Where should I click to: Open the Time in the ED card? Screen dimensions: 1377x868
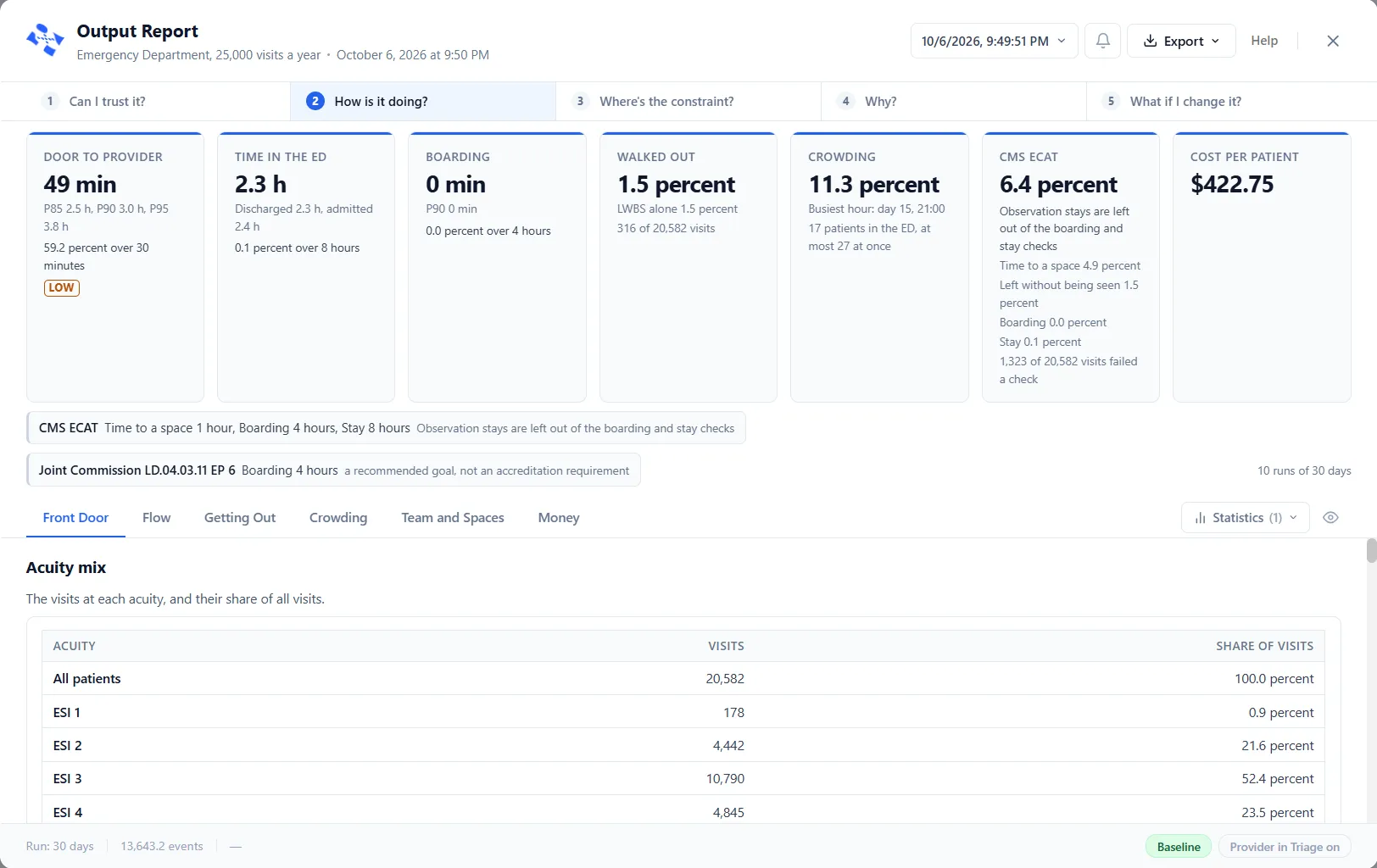306,267
